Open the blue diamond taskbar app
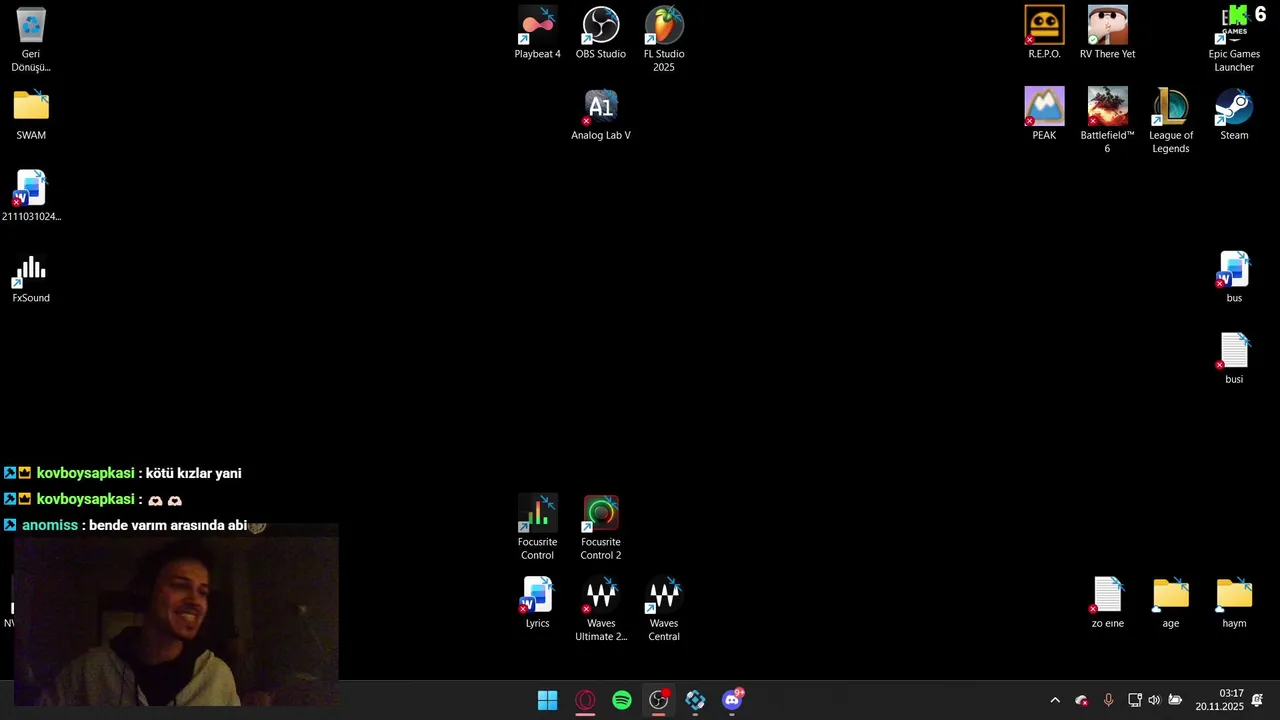1280x720 pixels. (x=696, y=700)
